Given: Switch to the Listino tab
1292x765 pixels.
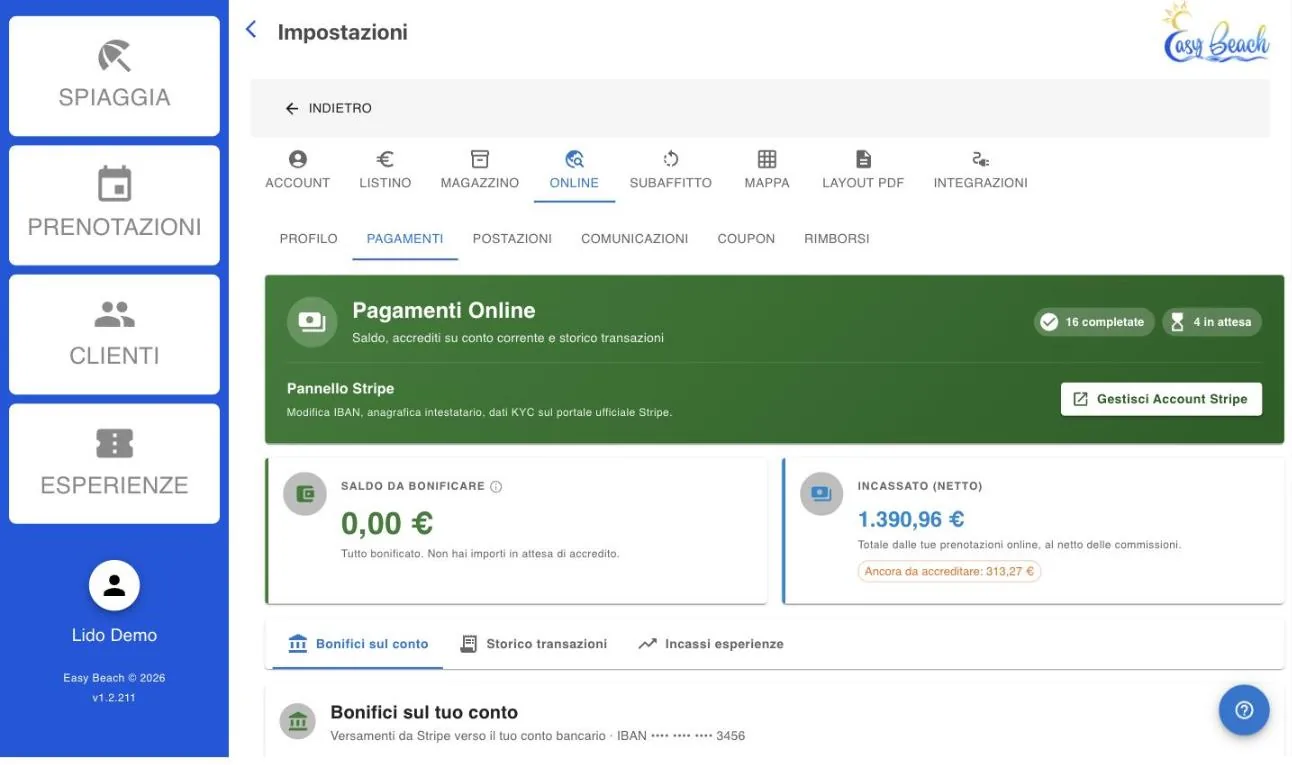Looking at the screenshot, I should coord(385,170).
